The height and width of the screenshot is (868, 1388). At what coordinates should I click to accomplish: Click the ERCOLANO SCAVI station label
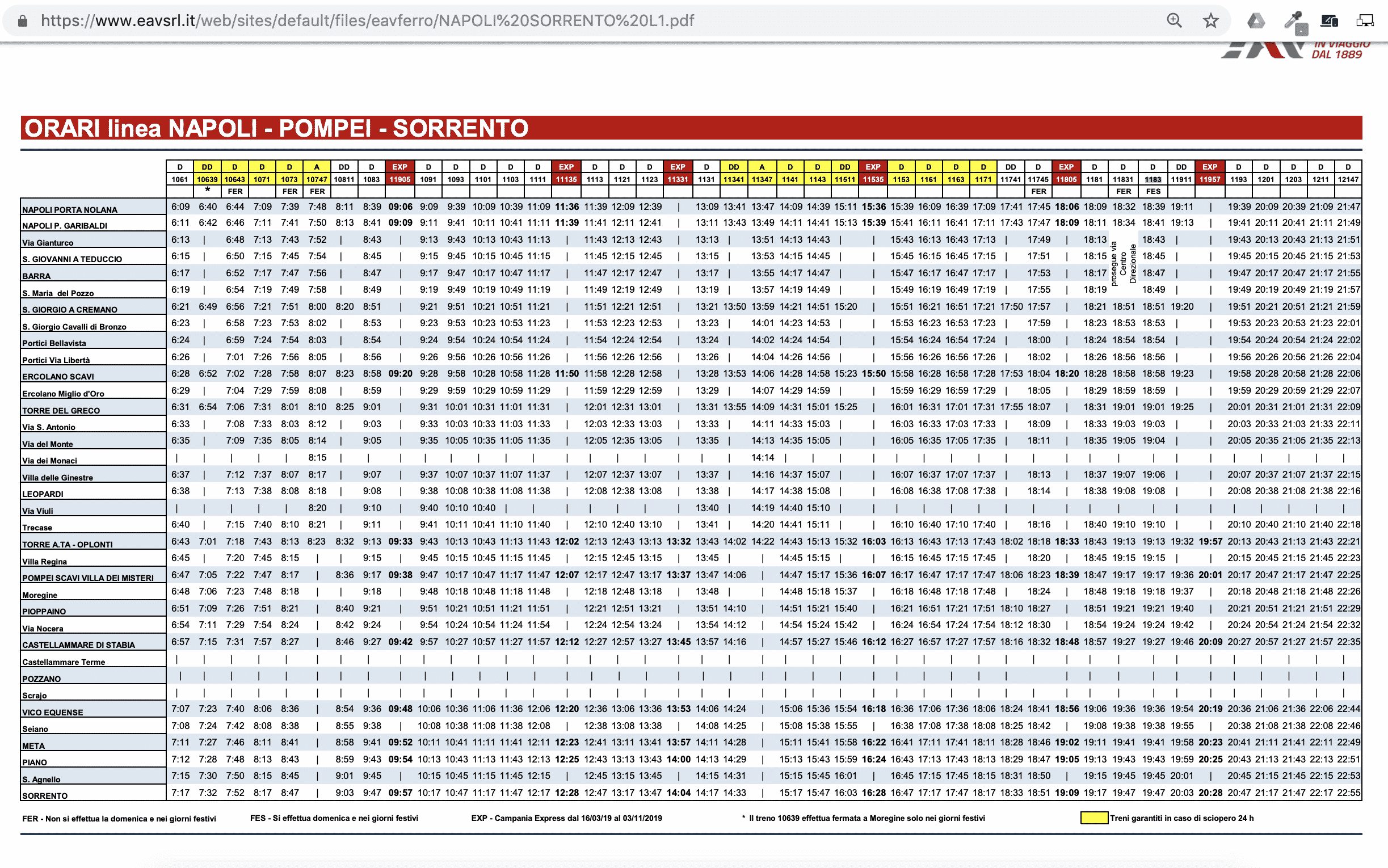pos(58,377)
